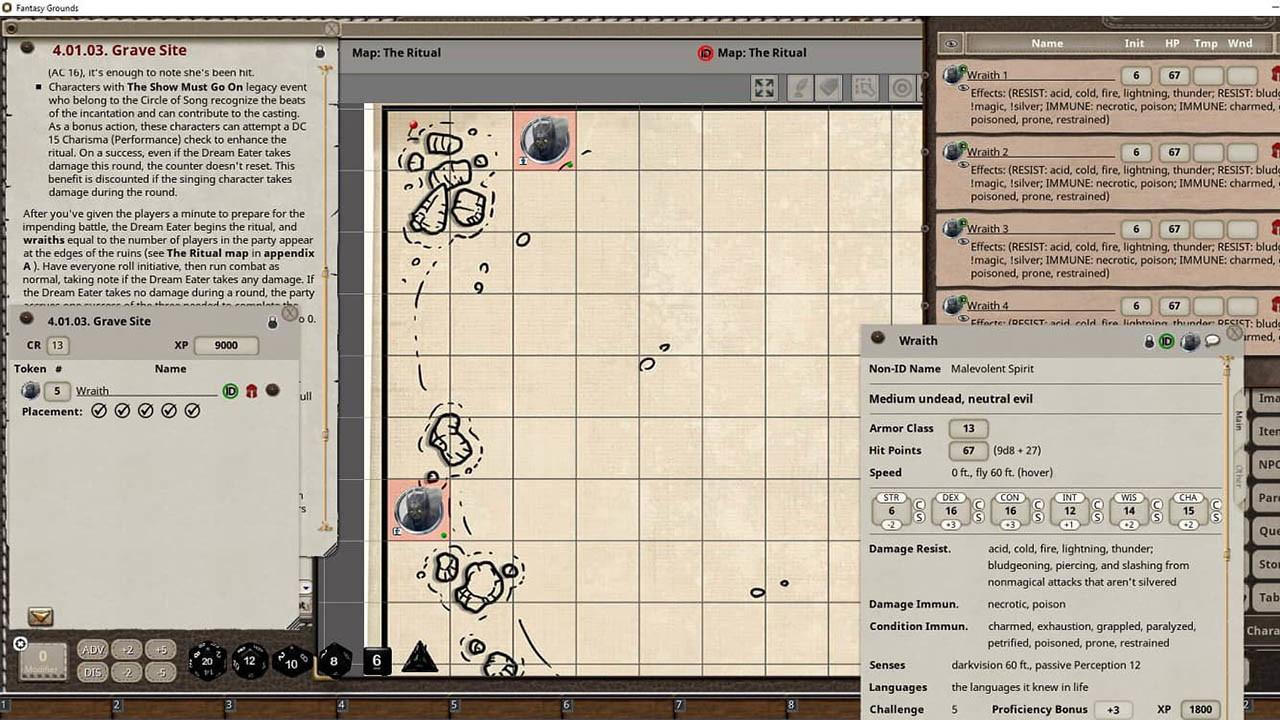Toggle the first Placement checkmark
1280x720 pixels.
[99, 411]
